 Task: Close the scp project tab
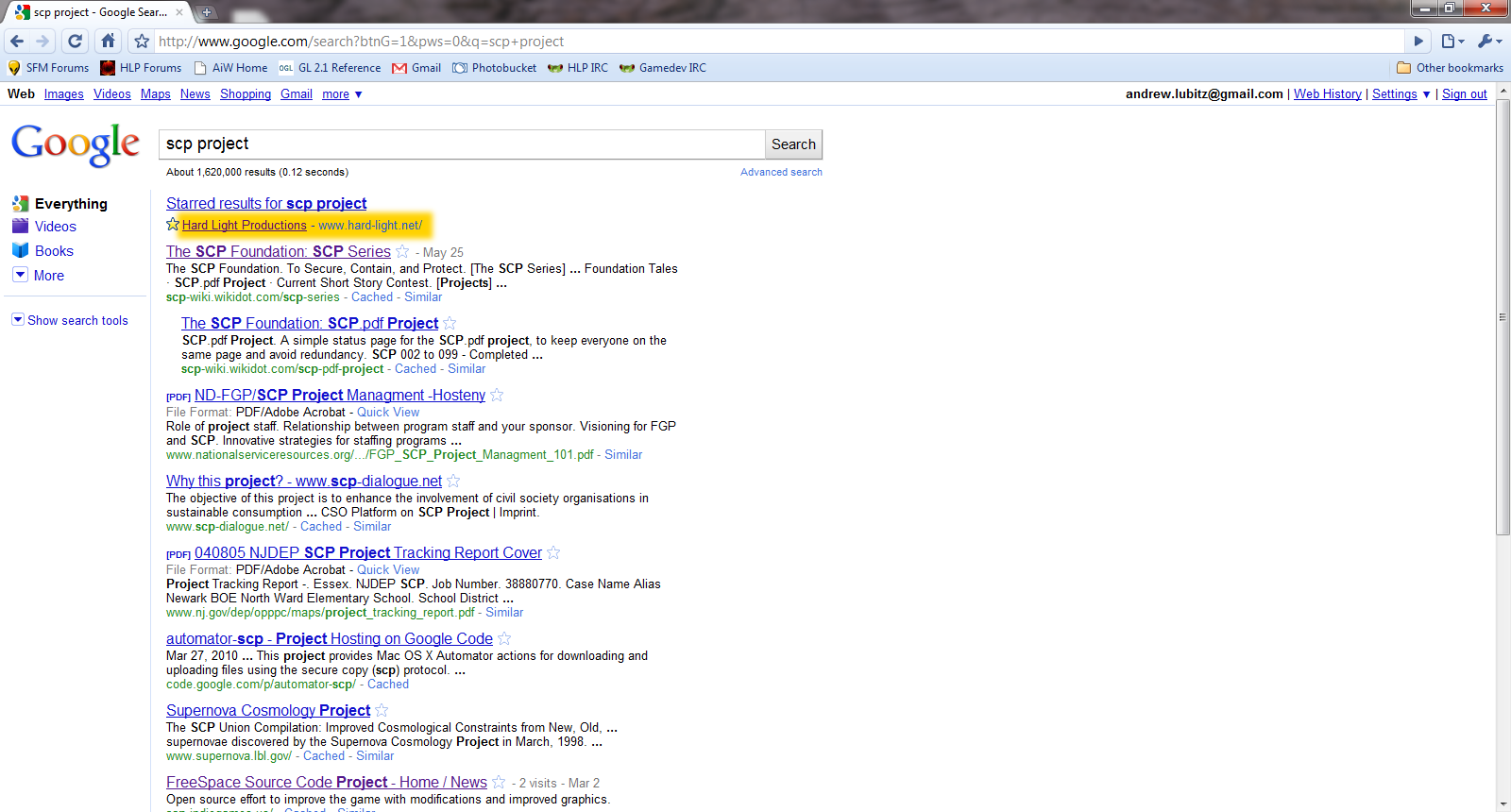coord(179,12)
